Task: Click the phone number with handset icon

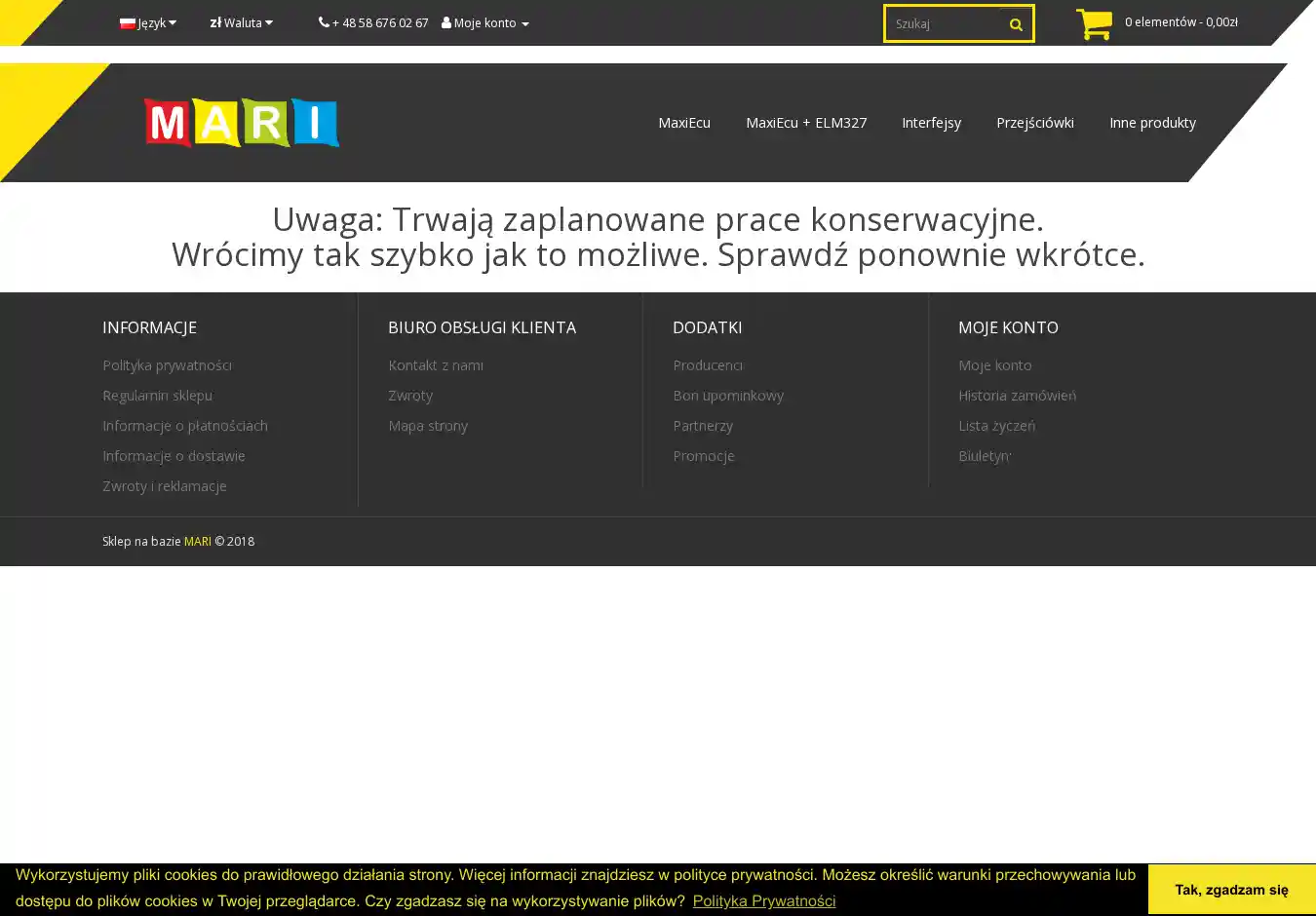Action: [373, 23]
